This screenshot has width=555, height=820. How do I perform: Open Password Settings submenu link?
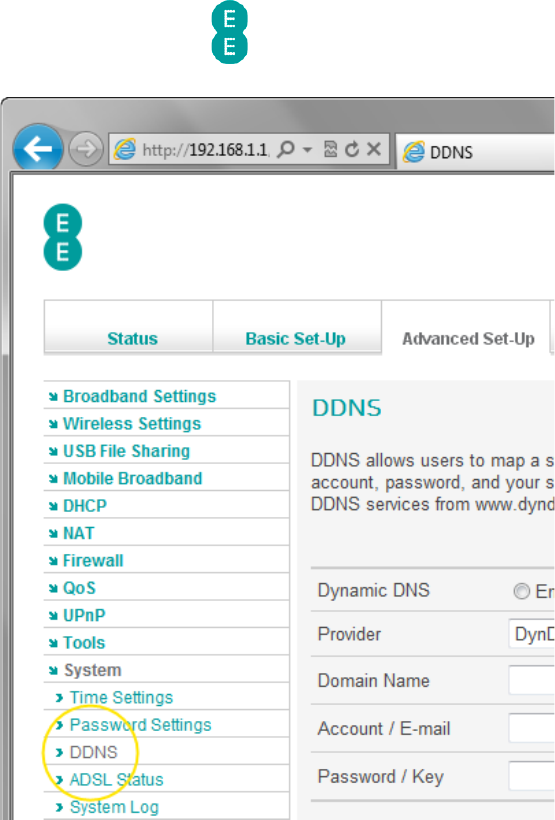pos(140,725)
